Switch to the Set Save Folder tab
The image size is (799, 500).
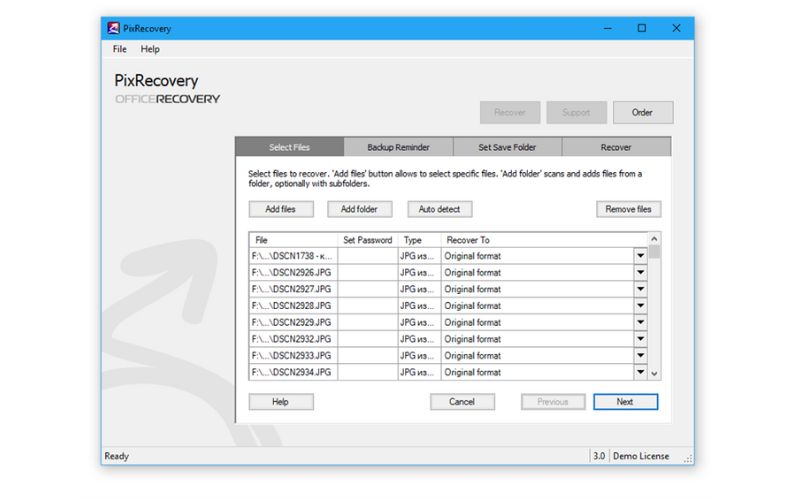tap(507, 147)
